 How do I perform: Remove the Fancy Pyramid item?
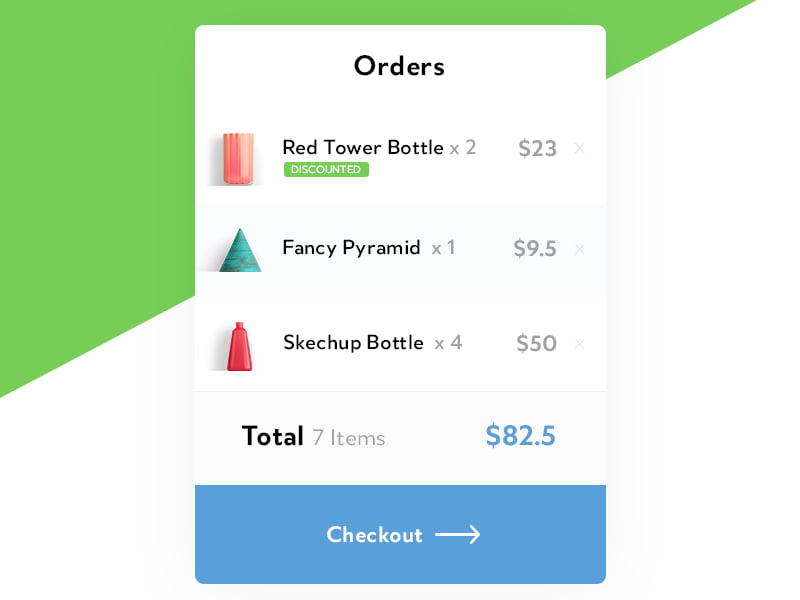coord(580,249)
